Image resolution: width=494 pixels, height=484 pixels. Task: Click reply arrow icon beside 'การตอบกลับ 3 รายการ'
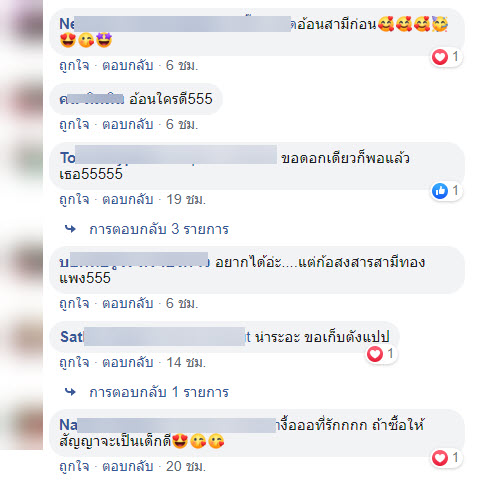pyautogui.click(x=70, y=229)
